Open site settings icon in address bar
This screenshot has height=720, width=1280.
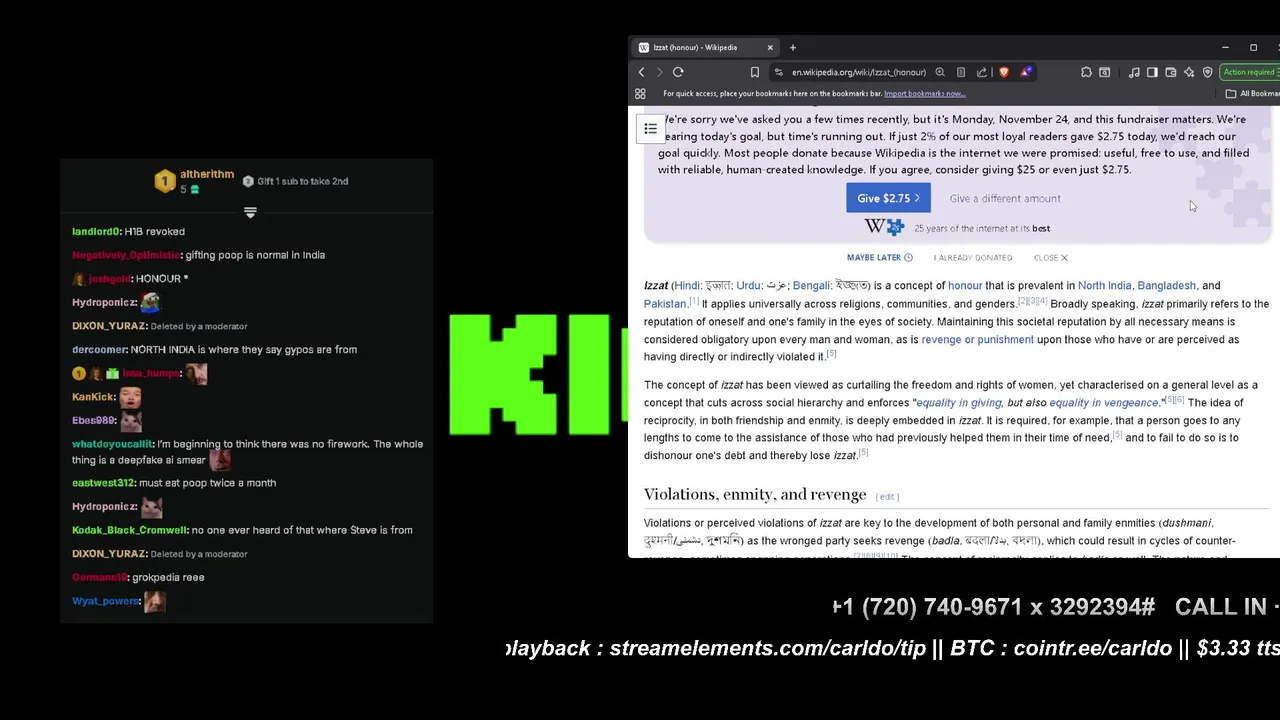click(779, 72)
